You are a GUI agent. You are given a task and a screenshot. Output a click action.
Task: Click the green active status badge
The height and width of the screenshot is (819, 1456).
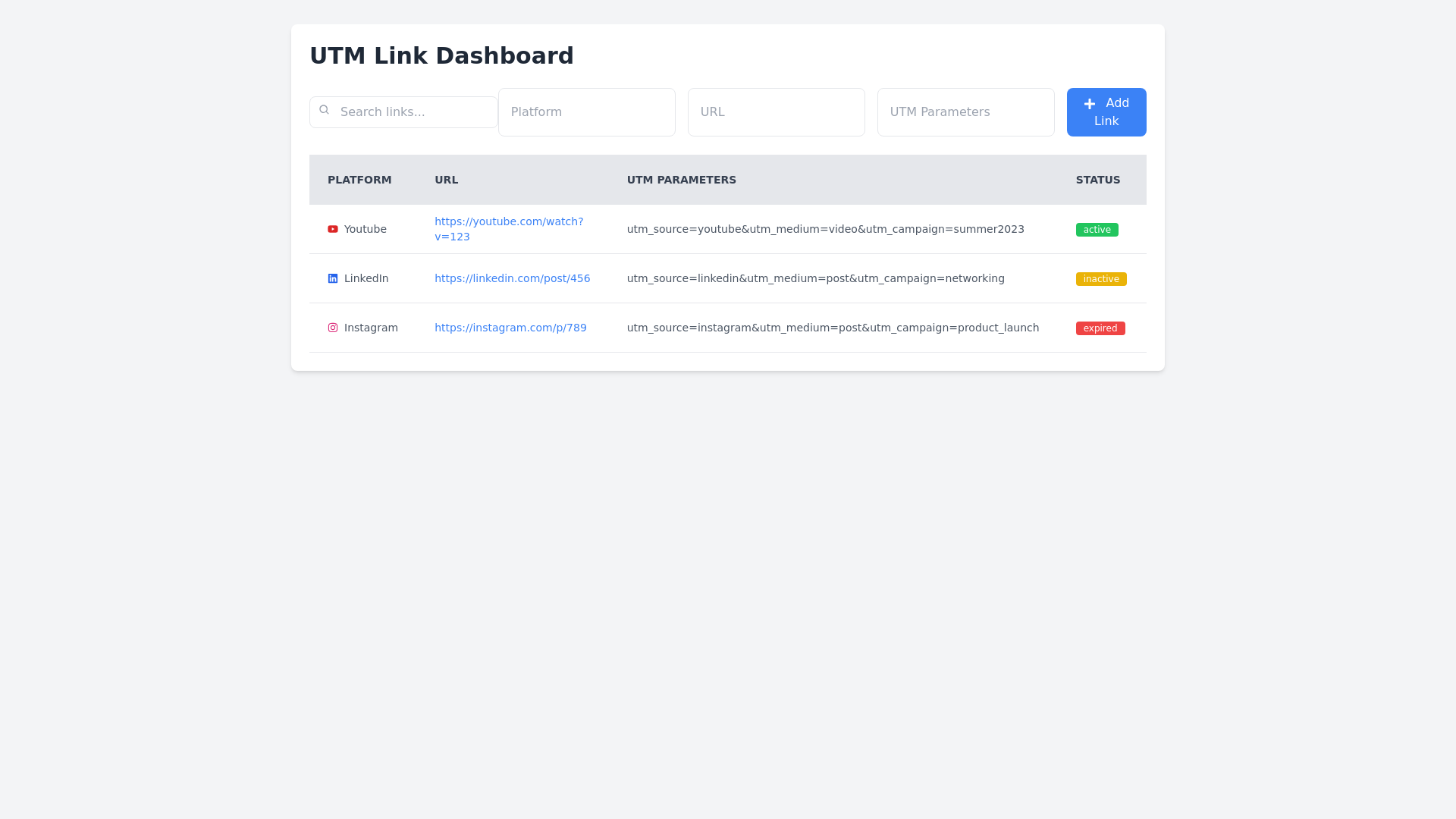pos(1097,230)
